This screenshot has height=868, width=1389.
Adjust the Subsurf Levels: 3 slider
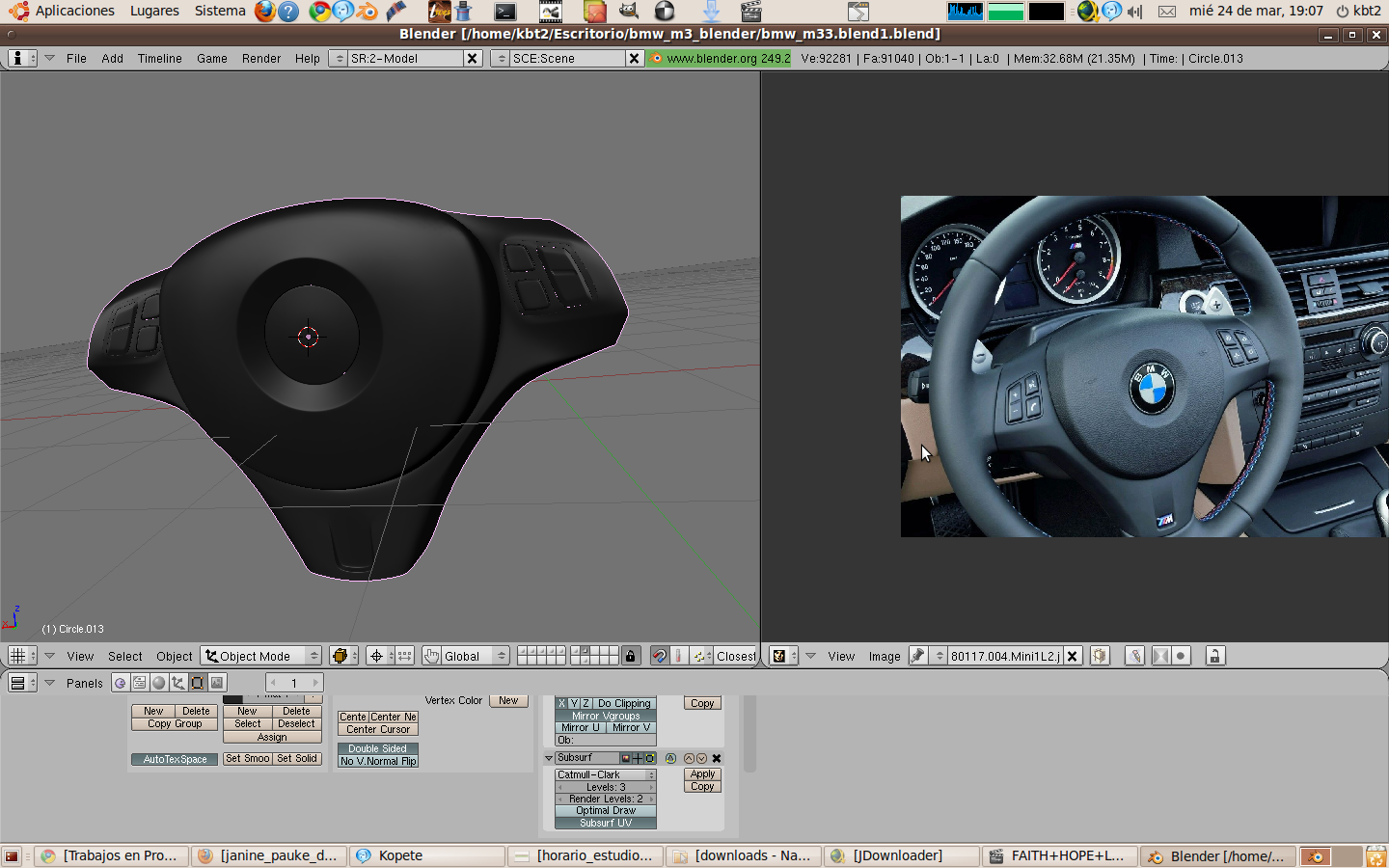[606, 787]
